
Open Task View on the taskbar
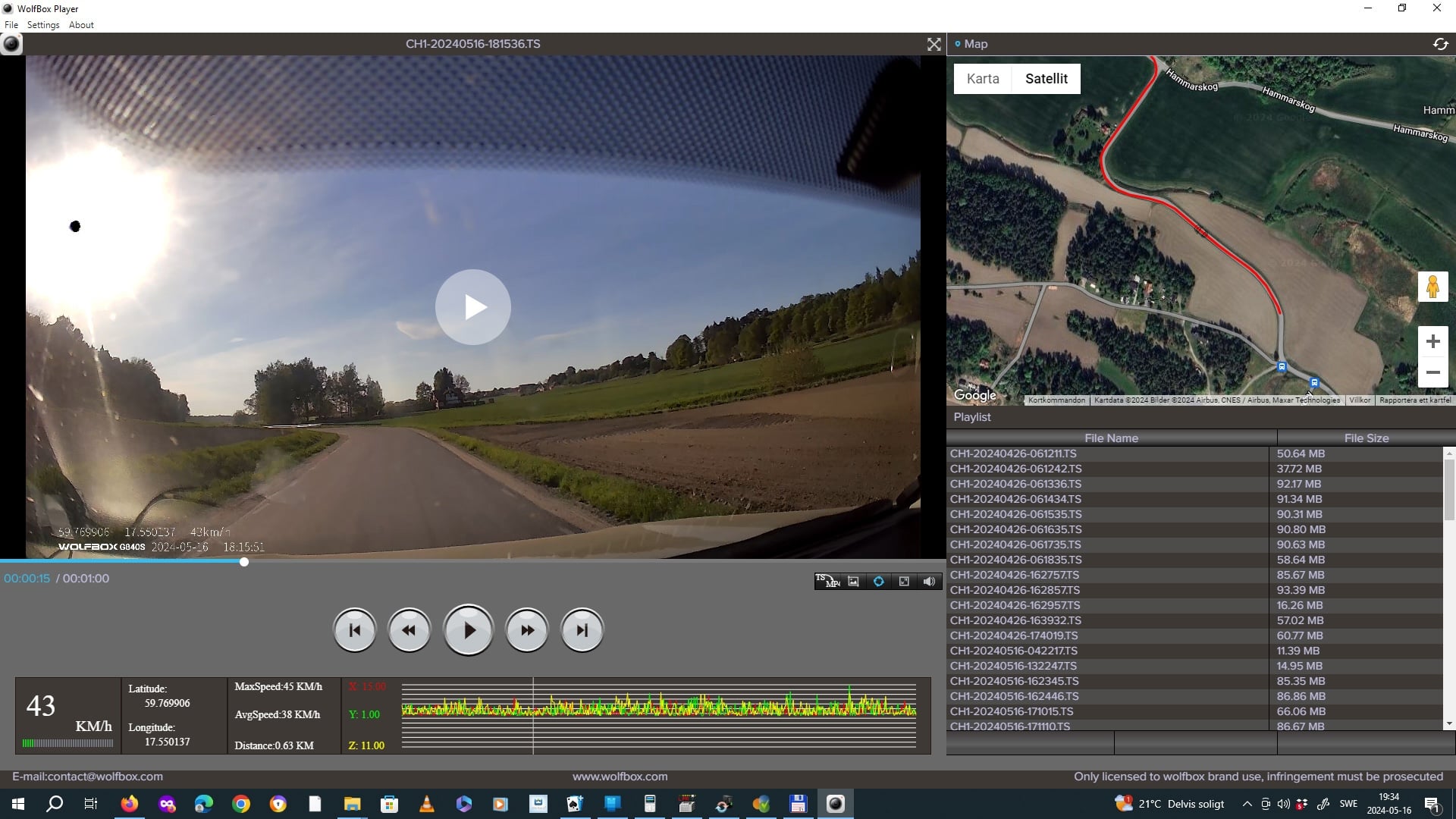point(91,804)
